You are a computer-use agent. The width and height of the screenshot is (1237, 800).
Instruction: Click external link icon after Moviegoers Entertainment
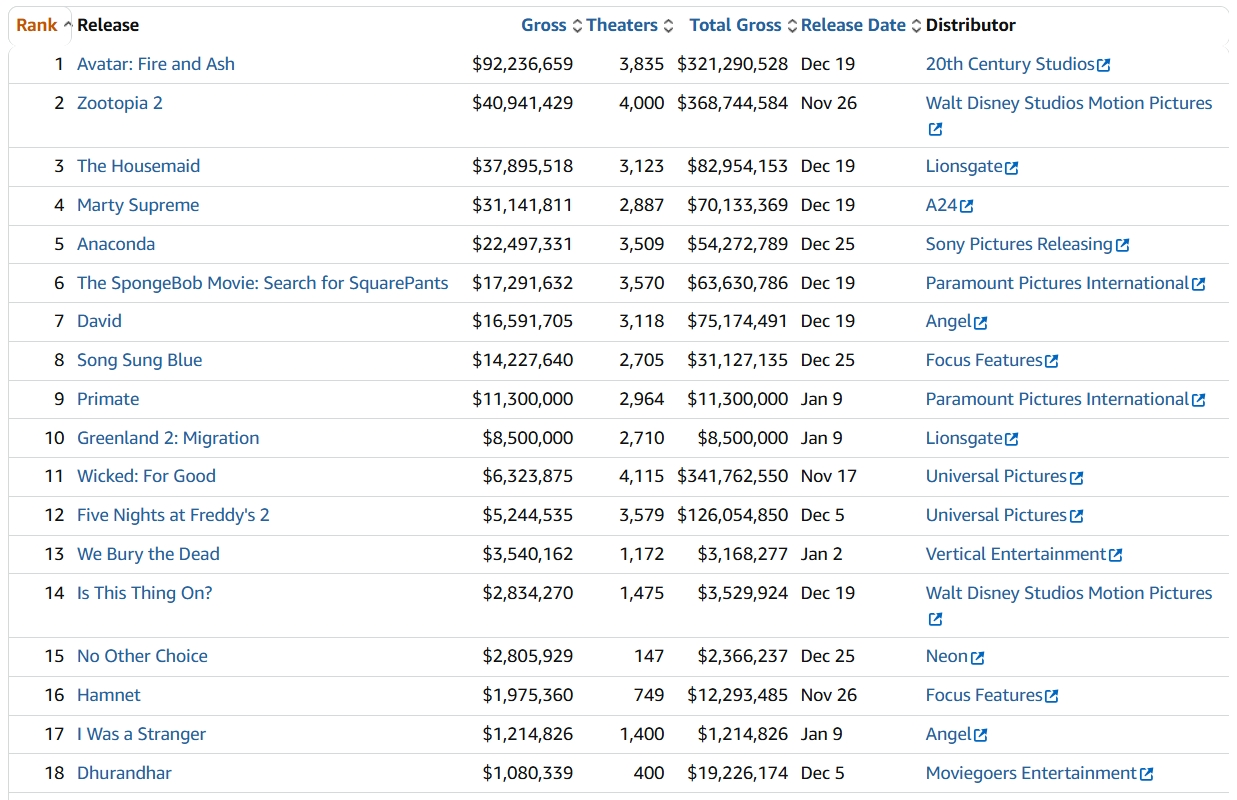pos(1146,774)
